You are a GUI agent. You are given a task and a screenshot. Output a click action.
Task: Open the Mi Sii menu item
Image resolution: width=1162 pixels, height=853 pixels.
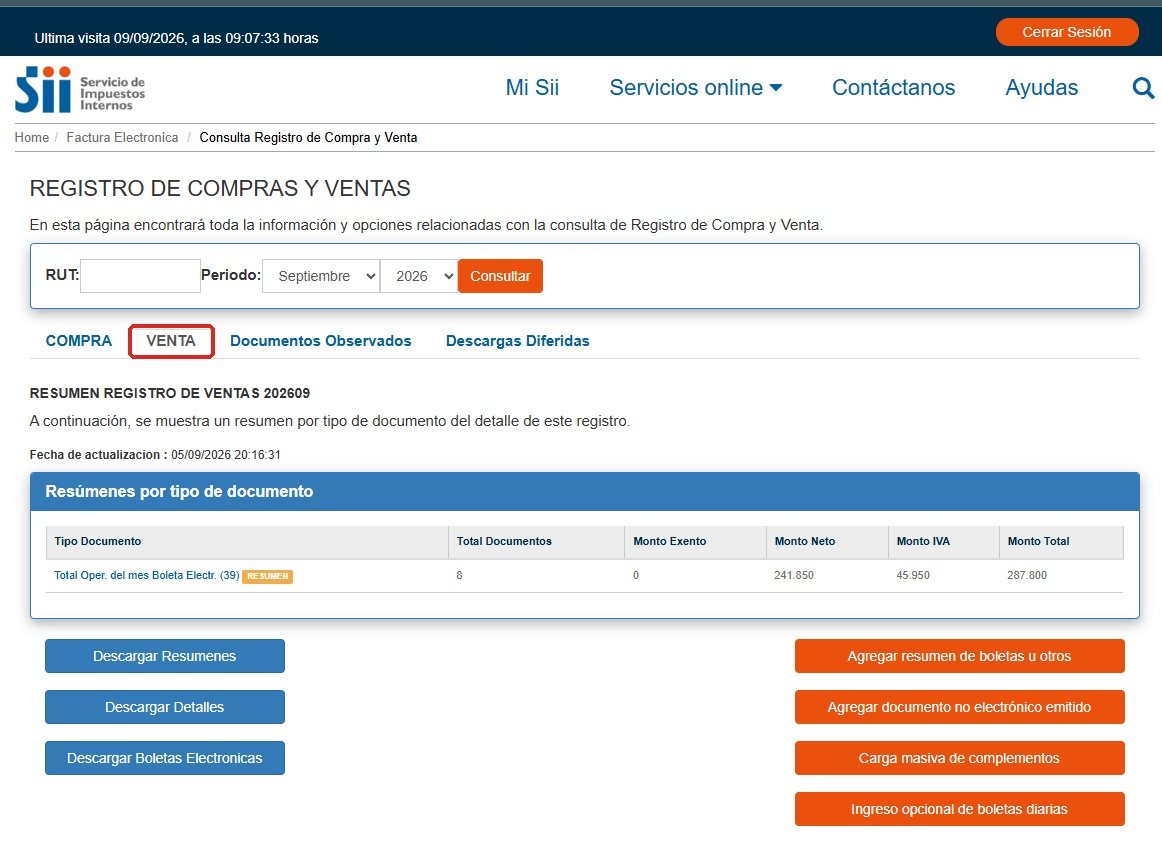click(x=532, y=87)
